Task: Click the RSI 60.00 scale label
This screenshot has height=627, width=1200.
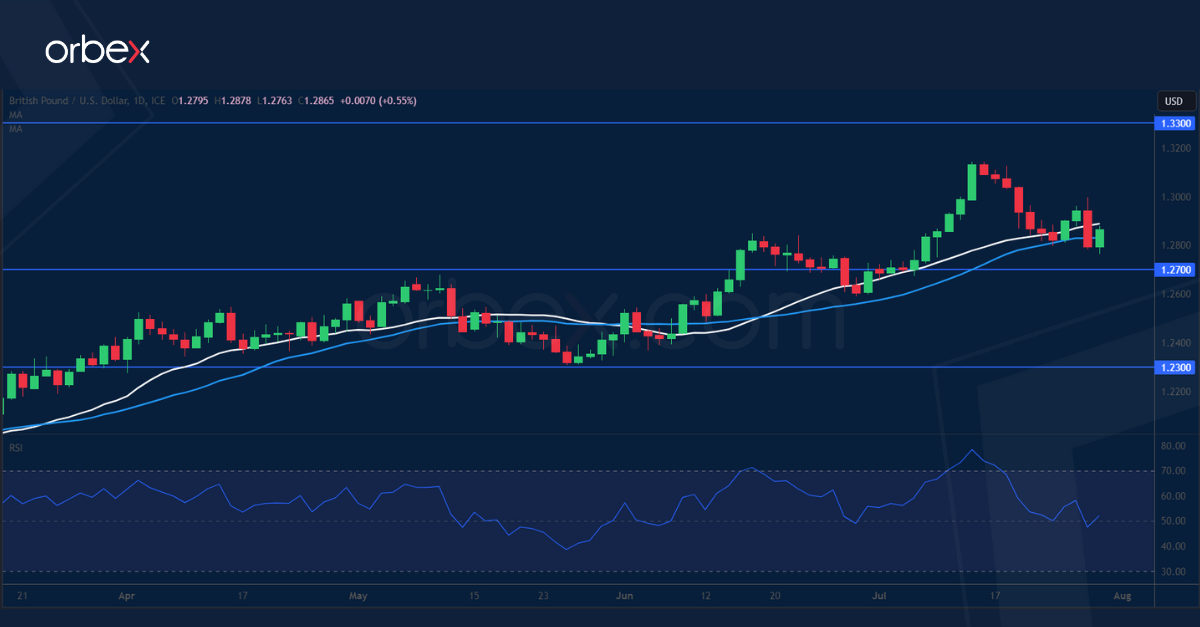Action: tap(1174, 496)
